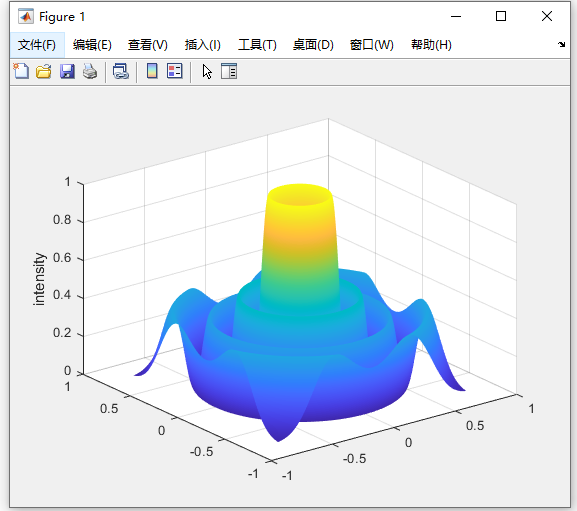Image resolution: width=577 pixels, height=511 pixels.
Task: Open the 桌面(D) menu
Action: [x=313, y=45]
